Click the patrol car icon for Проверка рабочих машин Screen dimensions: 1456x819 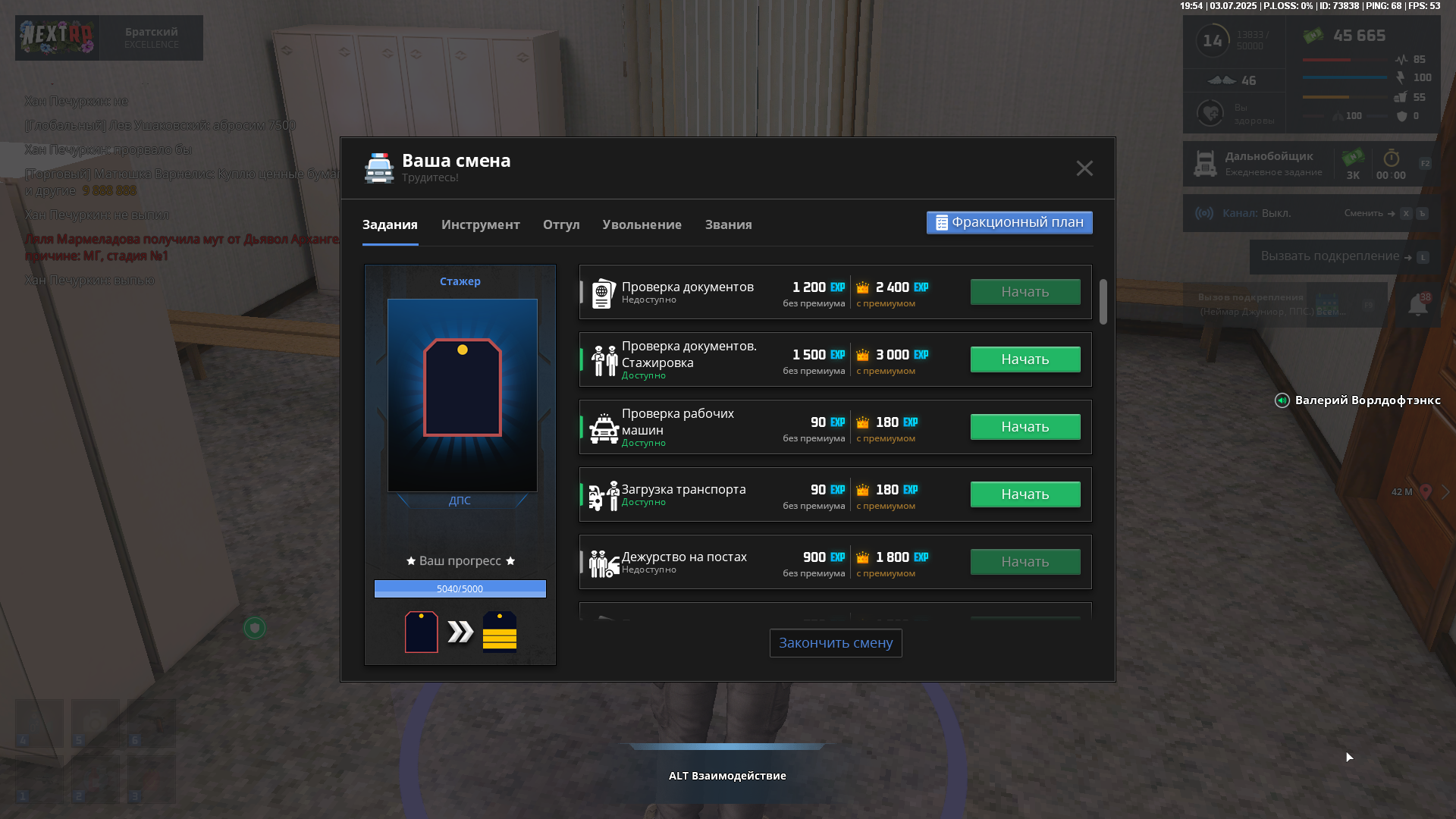(604, 428)
